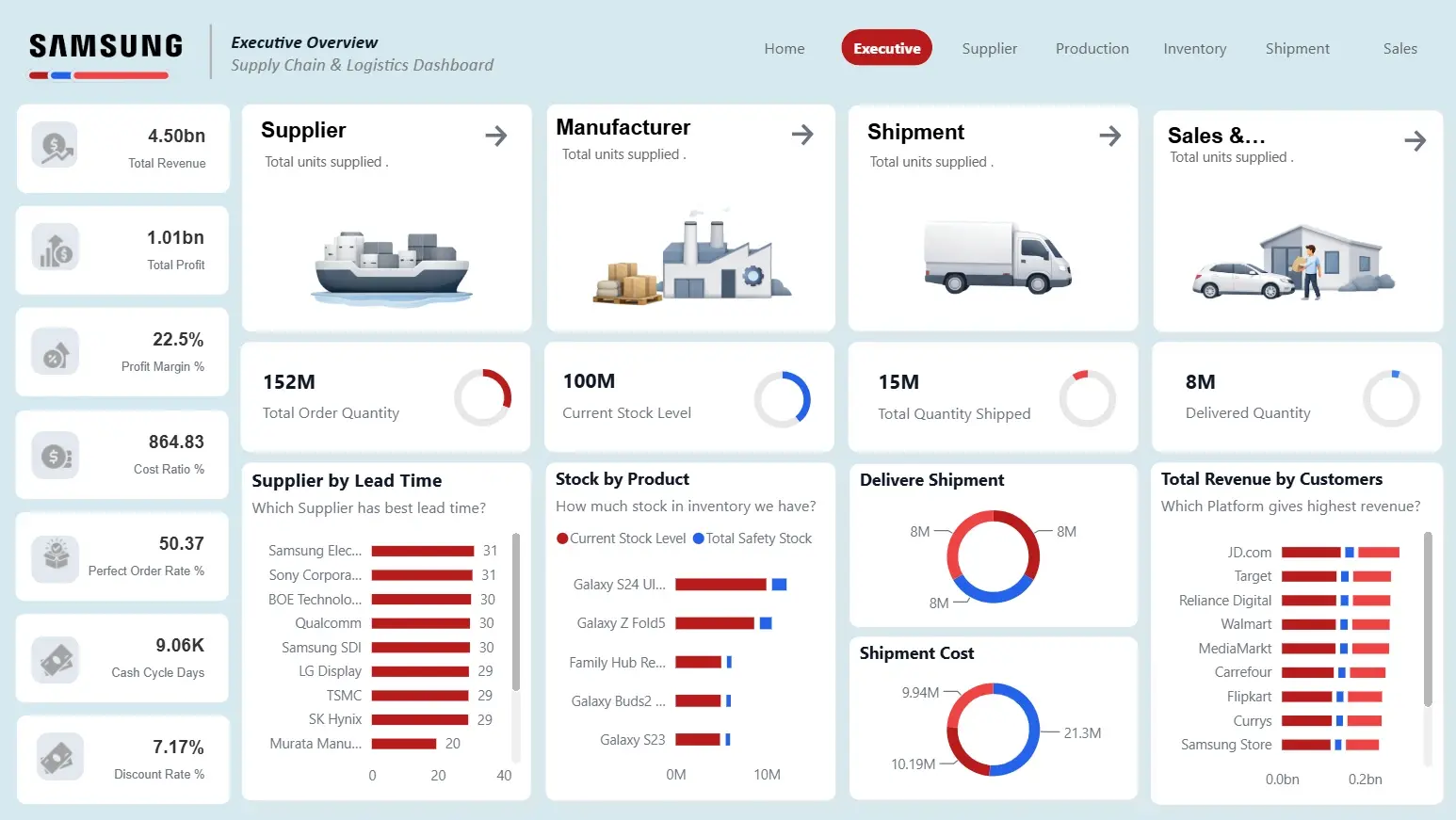Image resolution: width=1456 pixels, height=820 pixels.
Task: Click the 22.5% Profit Margin value
Action: coord(178,340)
